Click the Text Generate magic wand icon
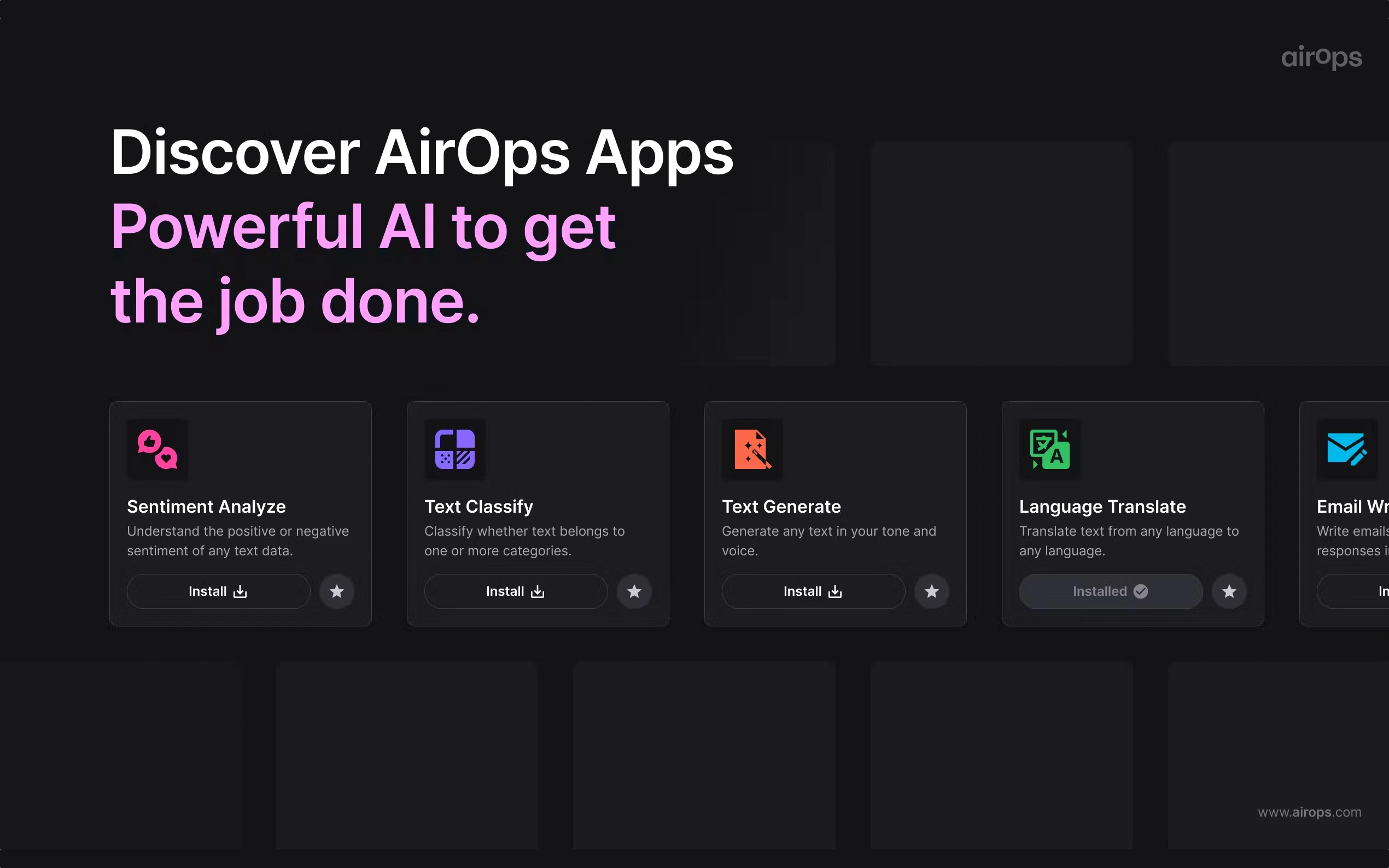The height and width of the screenshot is (868, 1389). [x=752, y=449]
